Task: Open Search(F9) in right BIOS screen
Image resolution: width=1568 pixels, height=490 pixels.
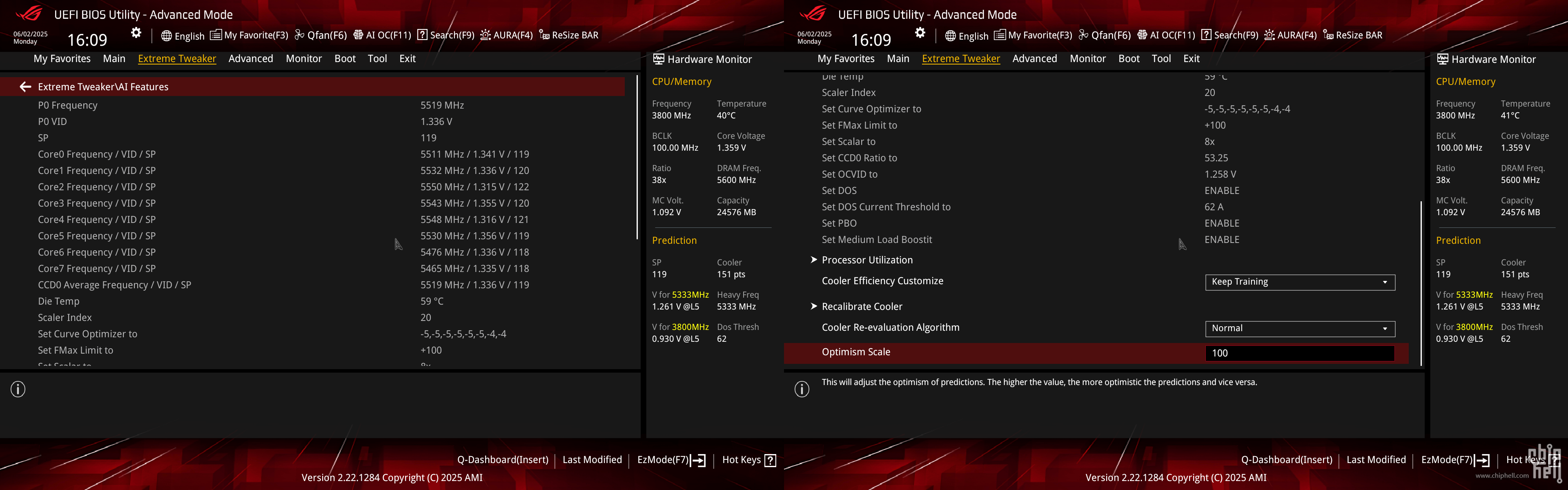Action: [x=1230, y=35]
